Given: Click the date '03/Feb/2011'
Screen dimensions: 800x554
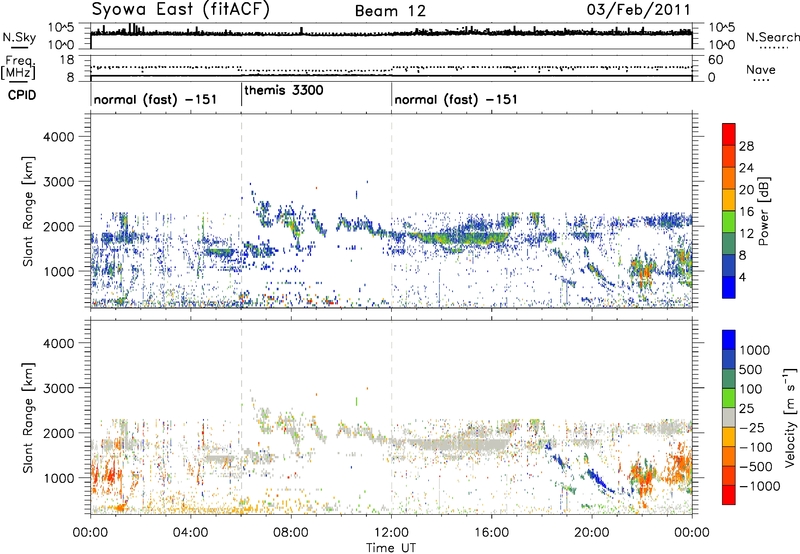Looking at the screenshot, I should (638, 10).
